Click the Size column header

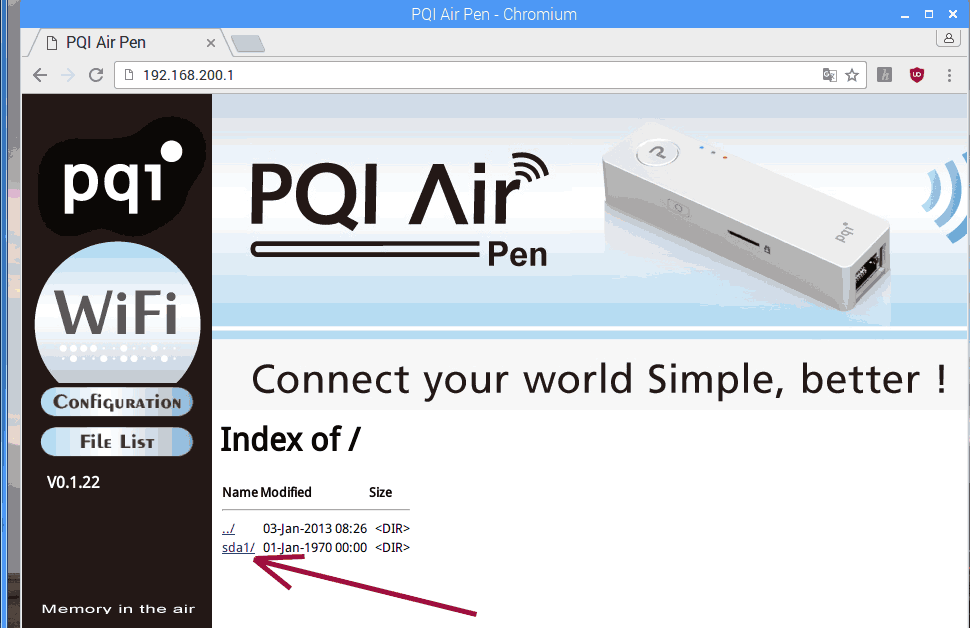[380, 493]
